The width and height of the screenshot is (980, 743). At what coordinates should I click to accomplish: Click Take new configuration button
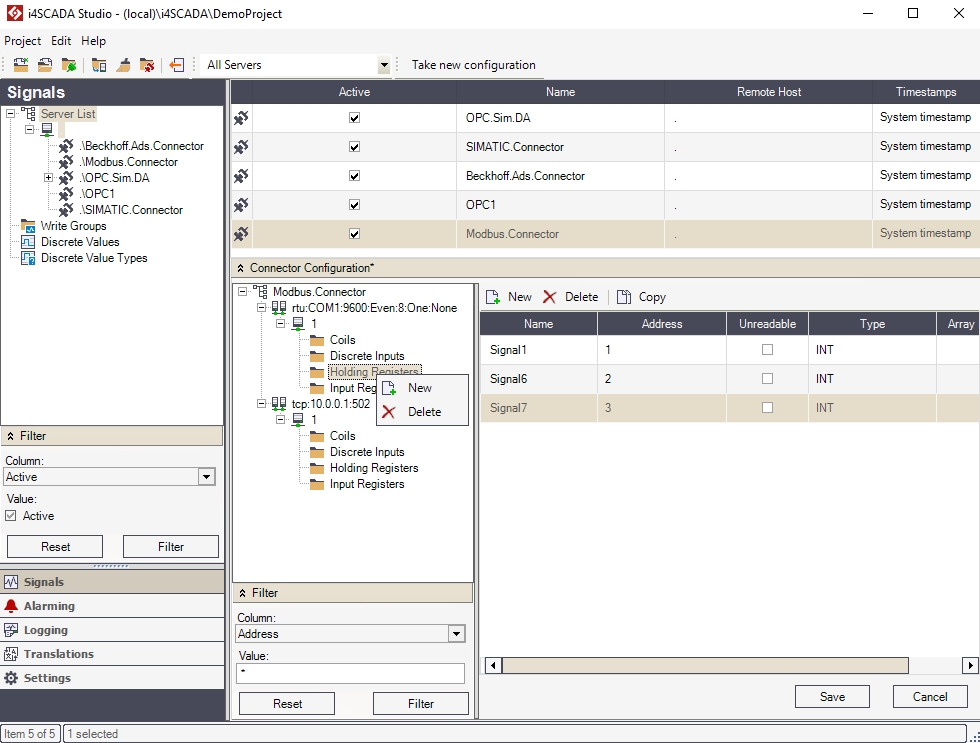pos(473,65)
